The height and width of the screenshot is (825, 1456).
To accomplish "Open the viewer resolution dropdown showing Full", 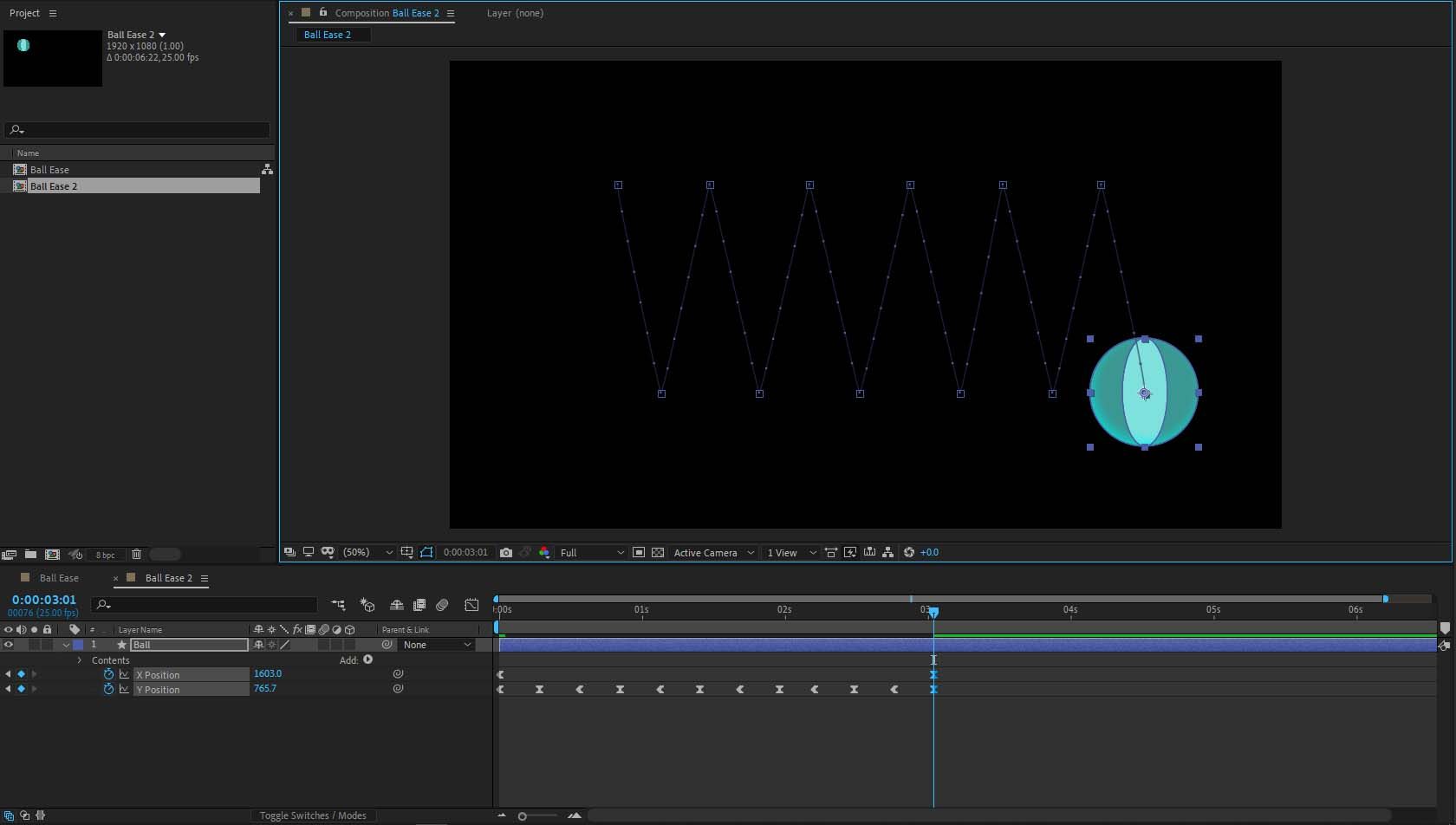I will [592, 552].
